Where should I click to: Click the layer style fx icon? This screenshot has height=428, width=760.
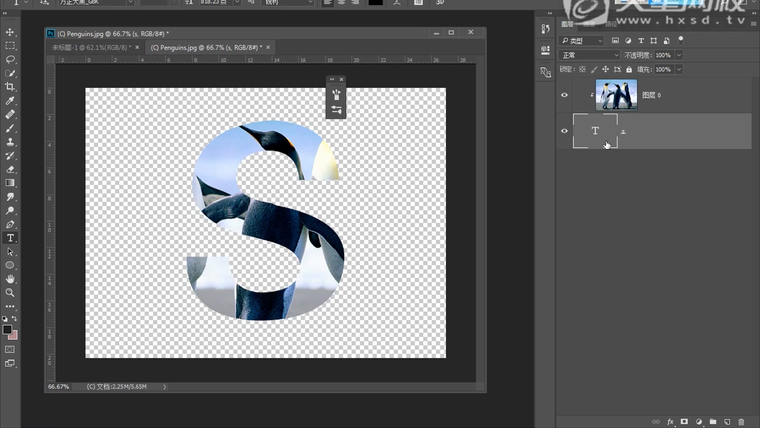pyautogui.click(x=671, y=422)
